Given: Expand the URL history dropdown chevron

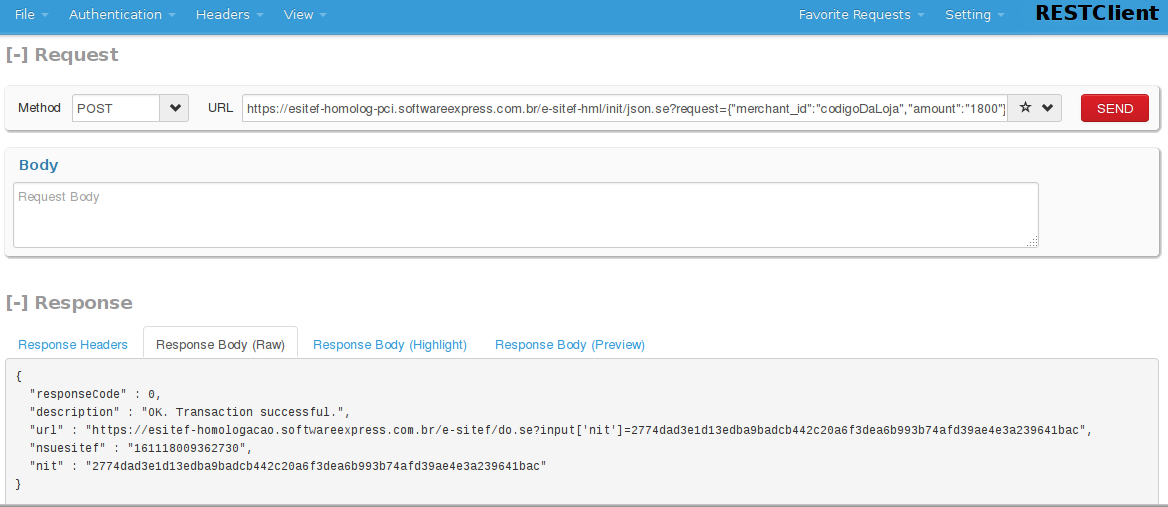Looking at the screenshot, I should click(1047, 108).
